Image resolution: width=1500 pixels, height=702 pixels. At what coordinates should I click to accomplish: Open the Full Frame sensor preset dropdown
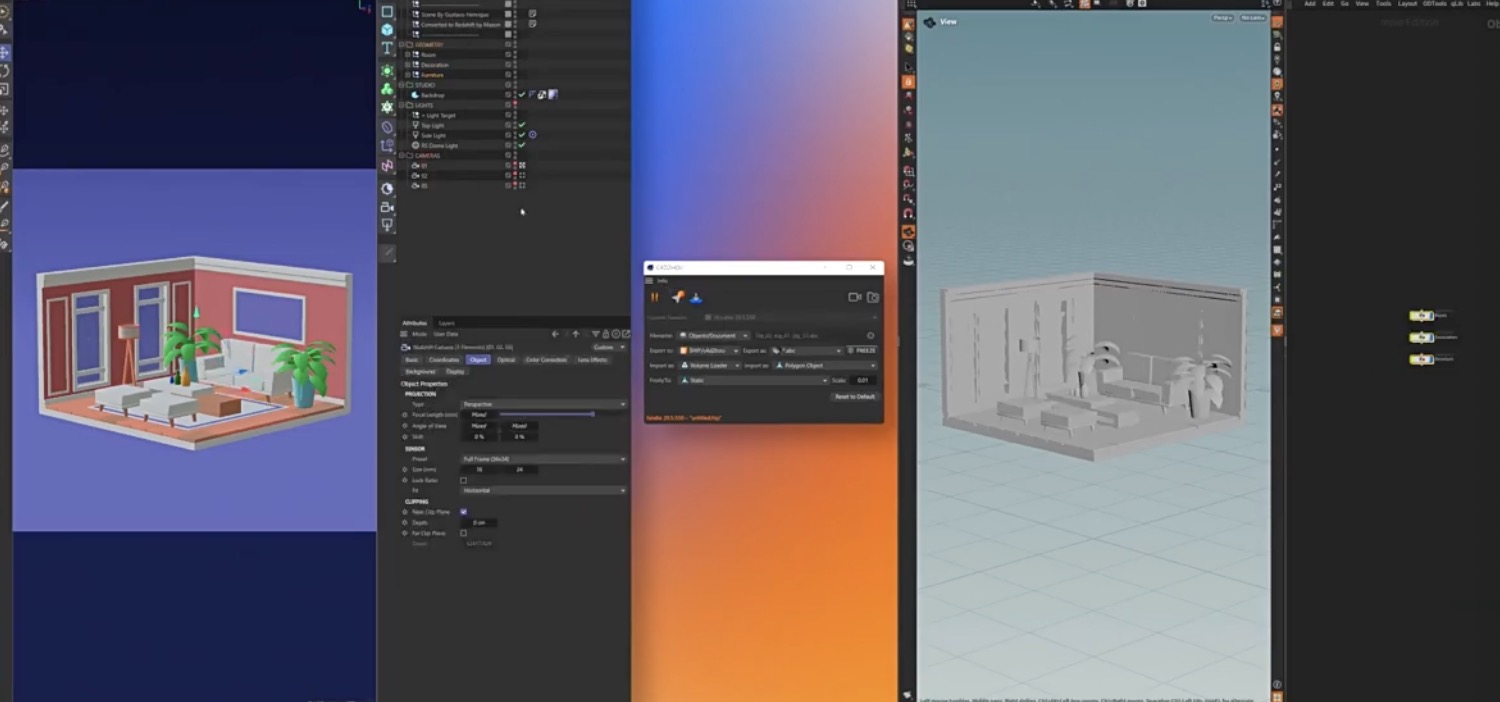click(543, 459)
